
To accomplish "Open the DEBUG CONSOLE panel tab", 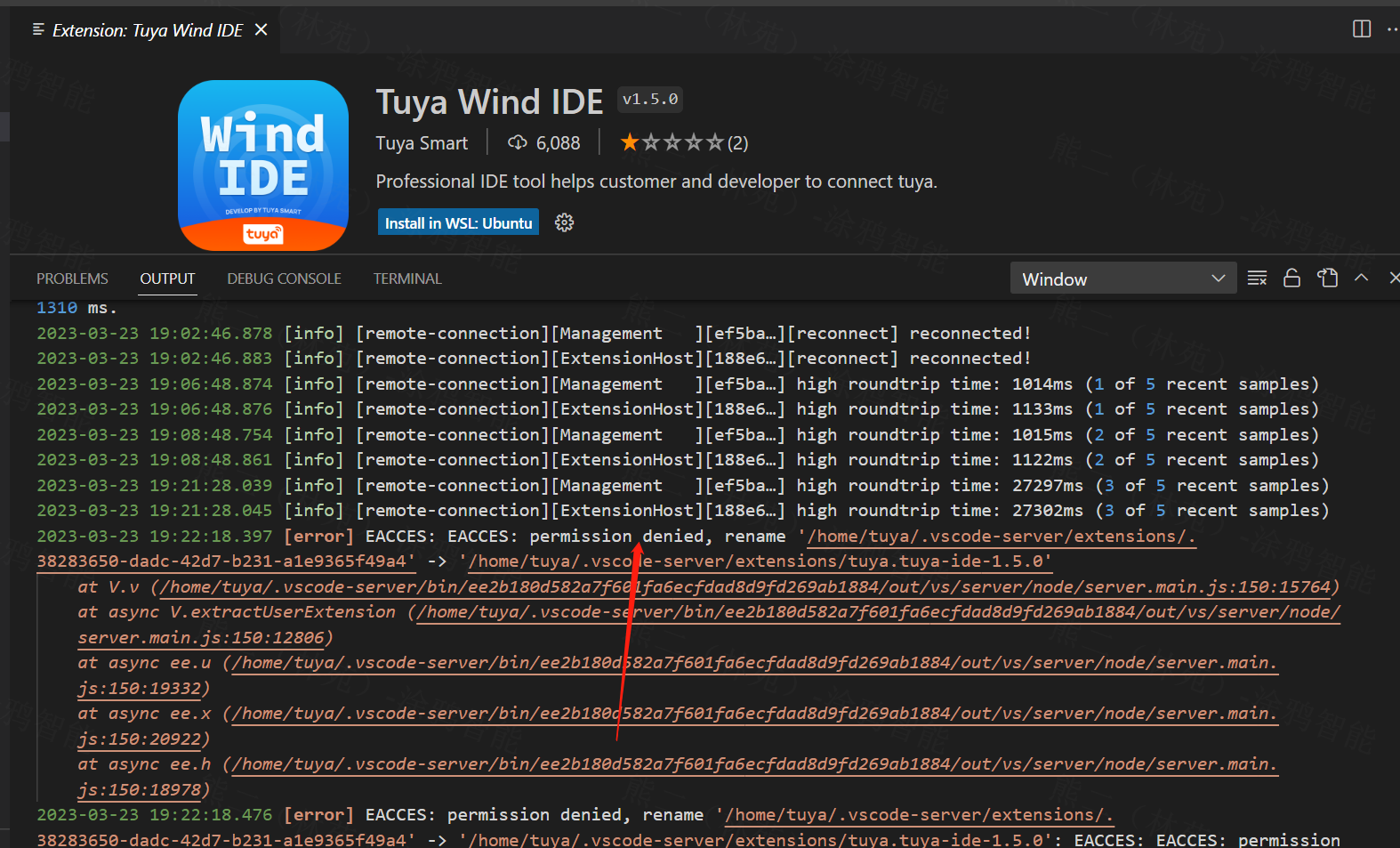I will point(284,279).
